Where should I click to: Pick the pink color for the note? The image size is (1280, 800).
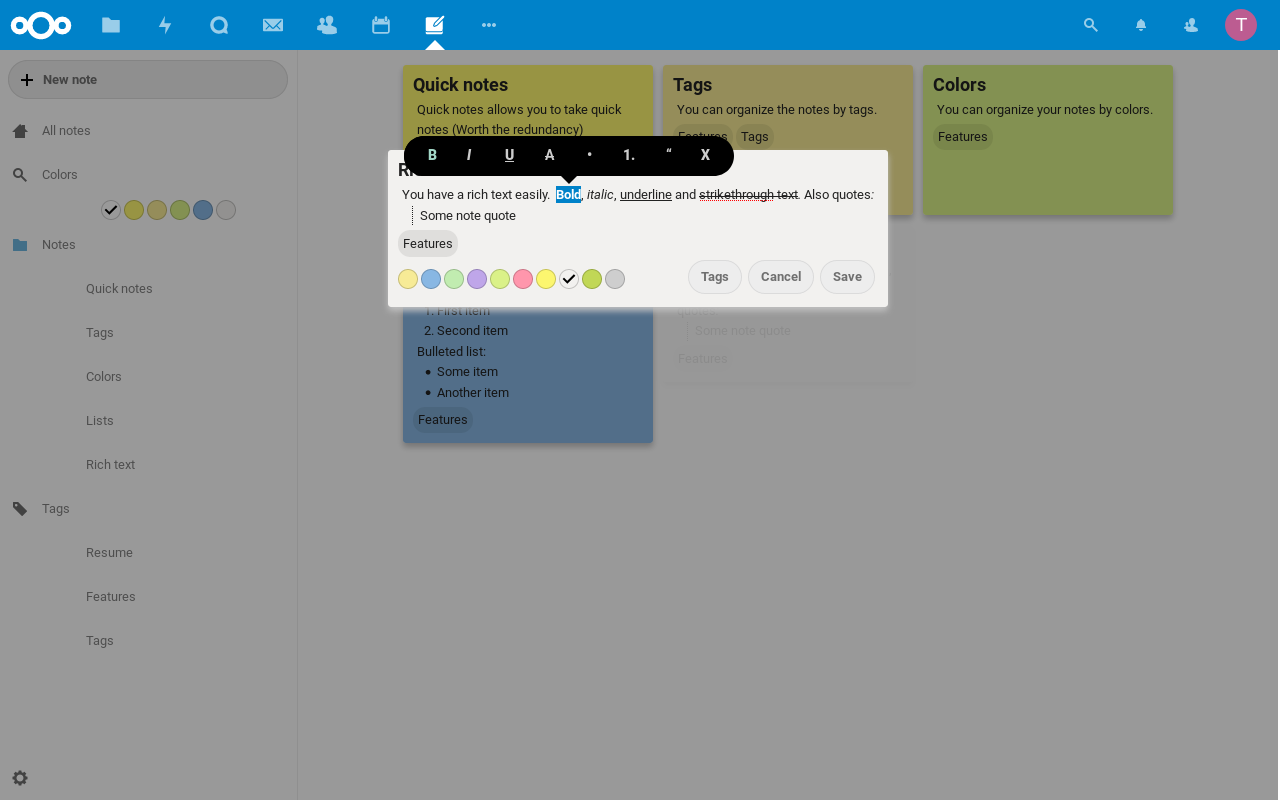tap(523, 279)
